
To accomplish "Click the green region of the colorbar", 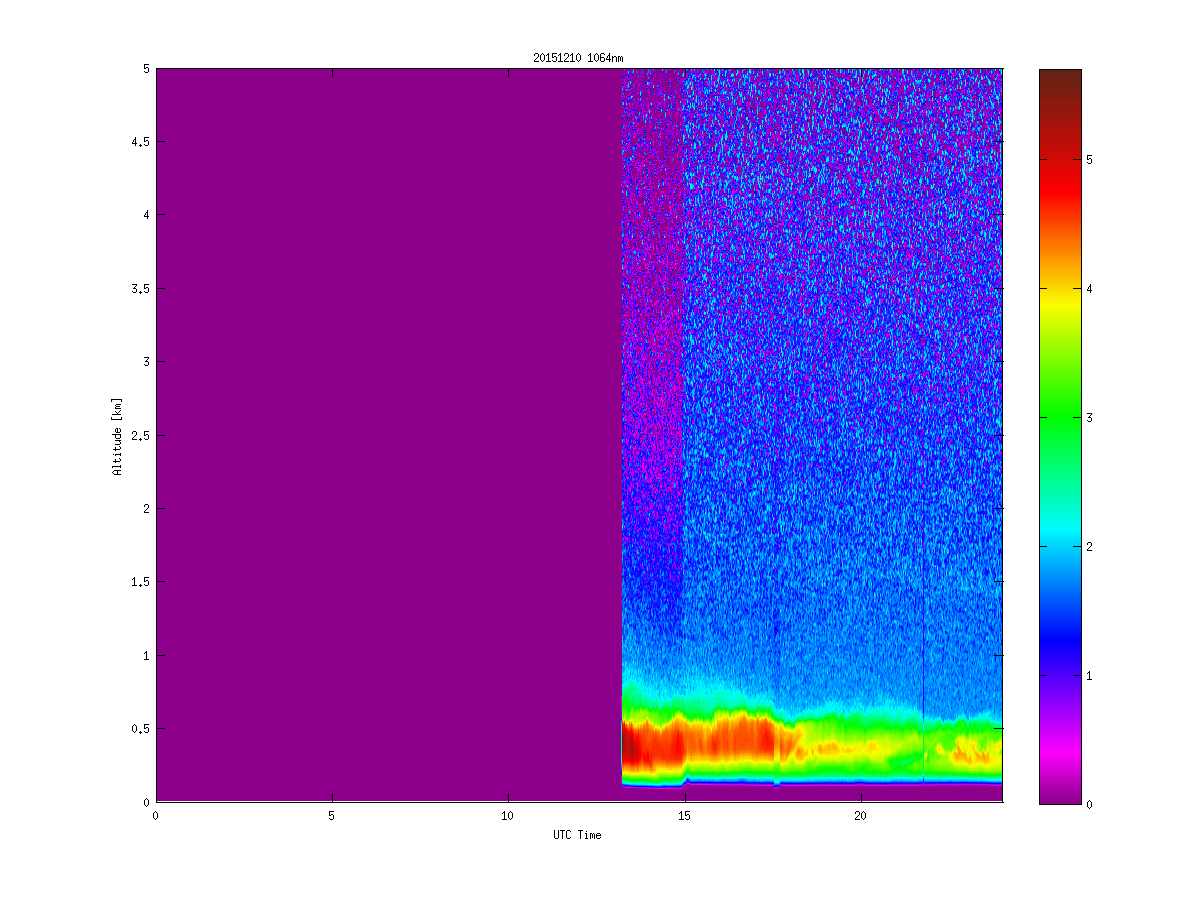I will point(1060,417).
